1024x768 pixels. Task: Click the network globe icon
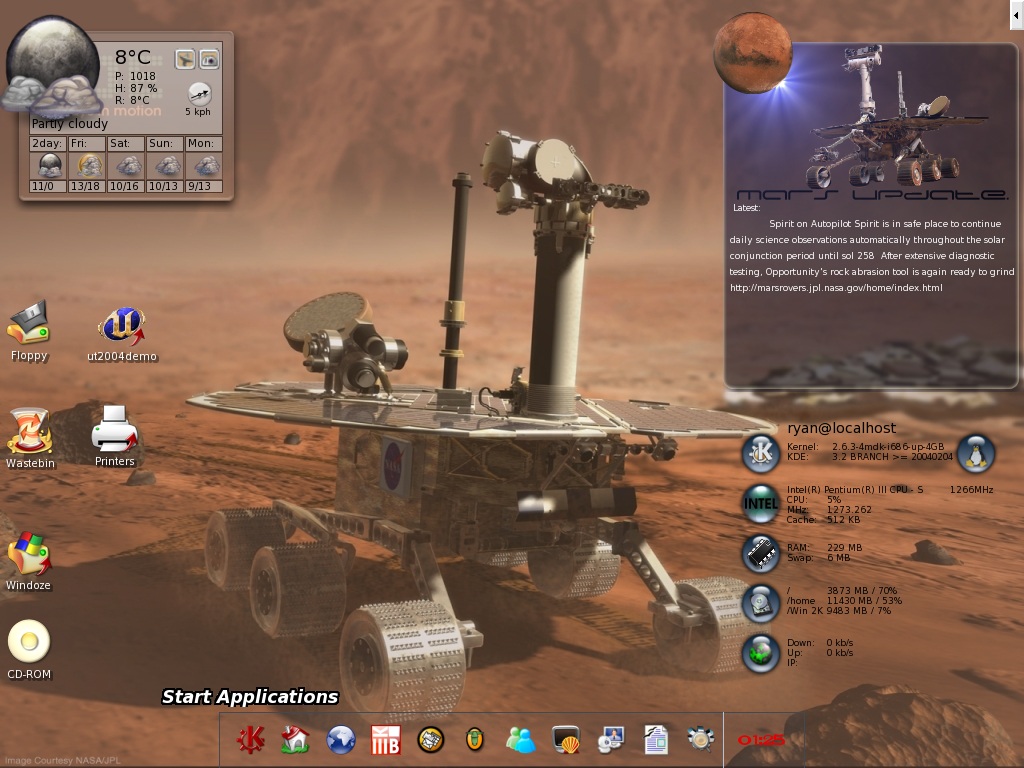(761, 652)
